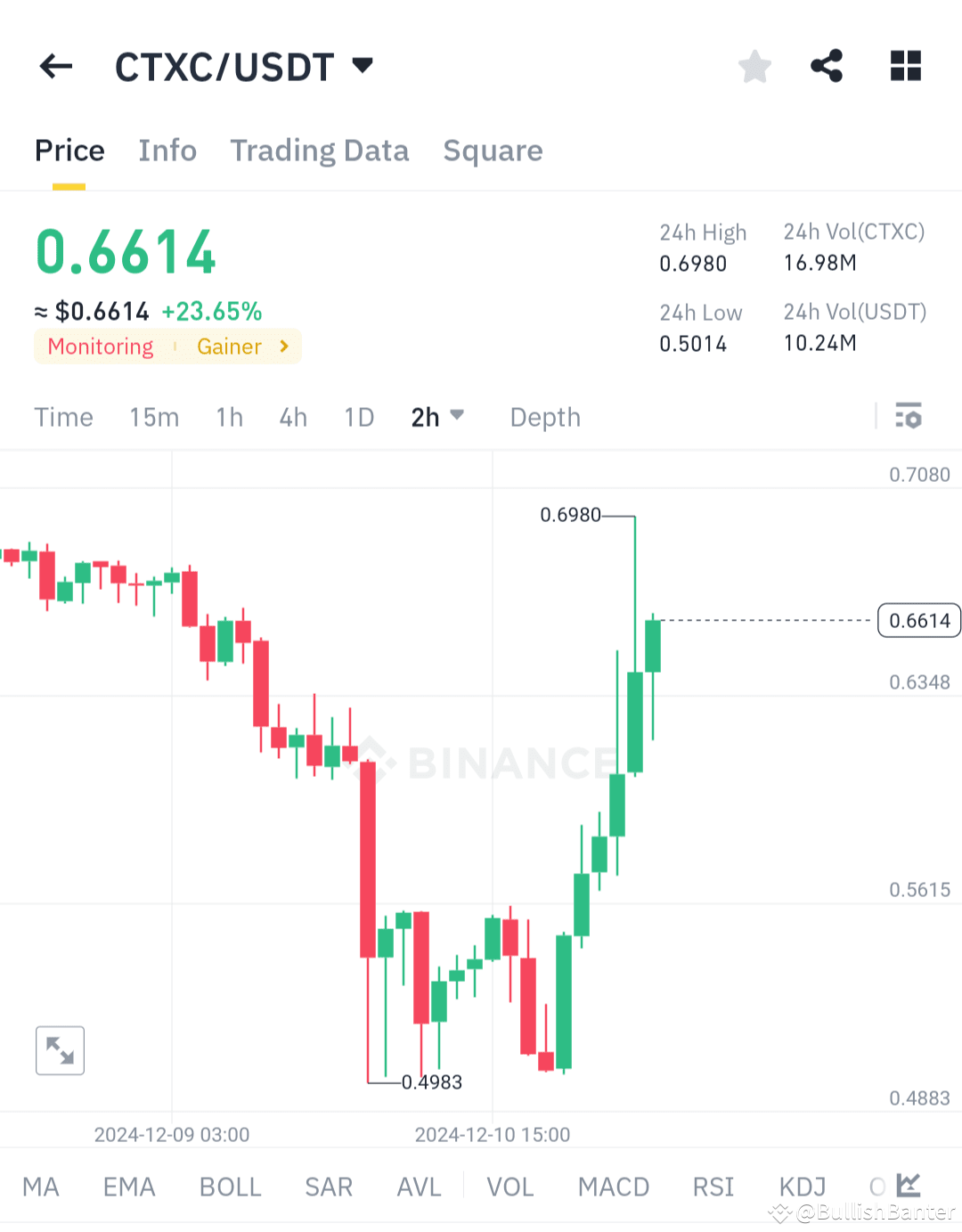This screenshot has width=962, height=1232.
Task: Toggle the BOLL indicator on the chart
Action: tap(230, 1186)
